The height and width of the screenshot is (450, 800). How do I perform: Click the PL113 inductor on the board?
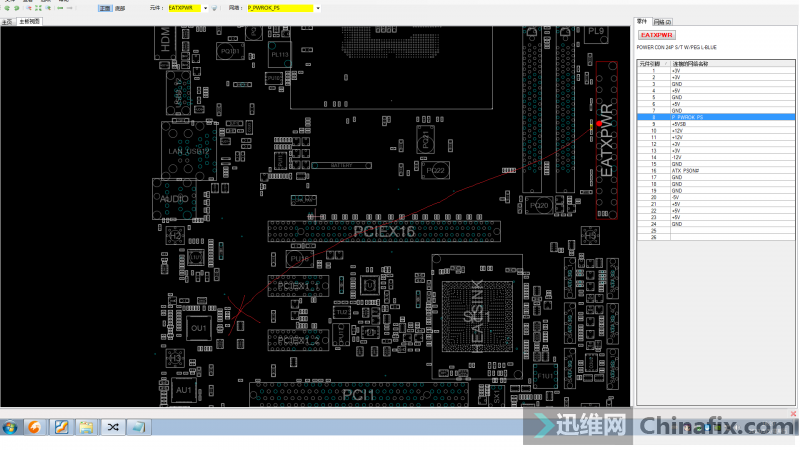[x=280, y=54]
